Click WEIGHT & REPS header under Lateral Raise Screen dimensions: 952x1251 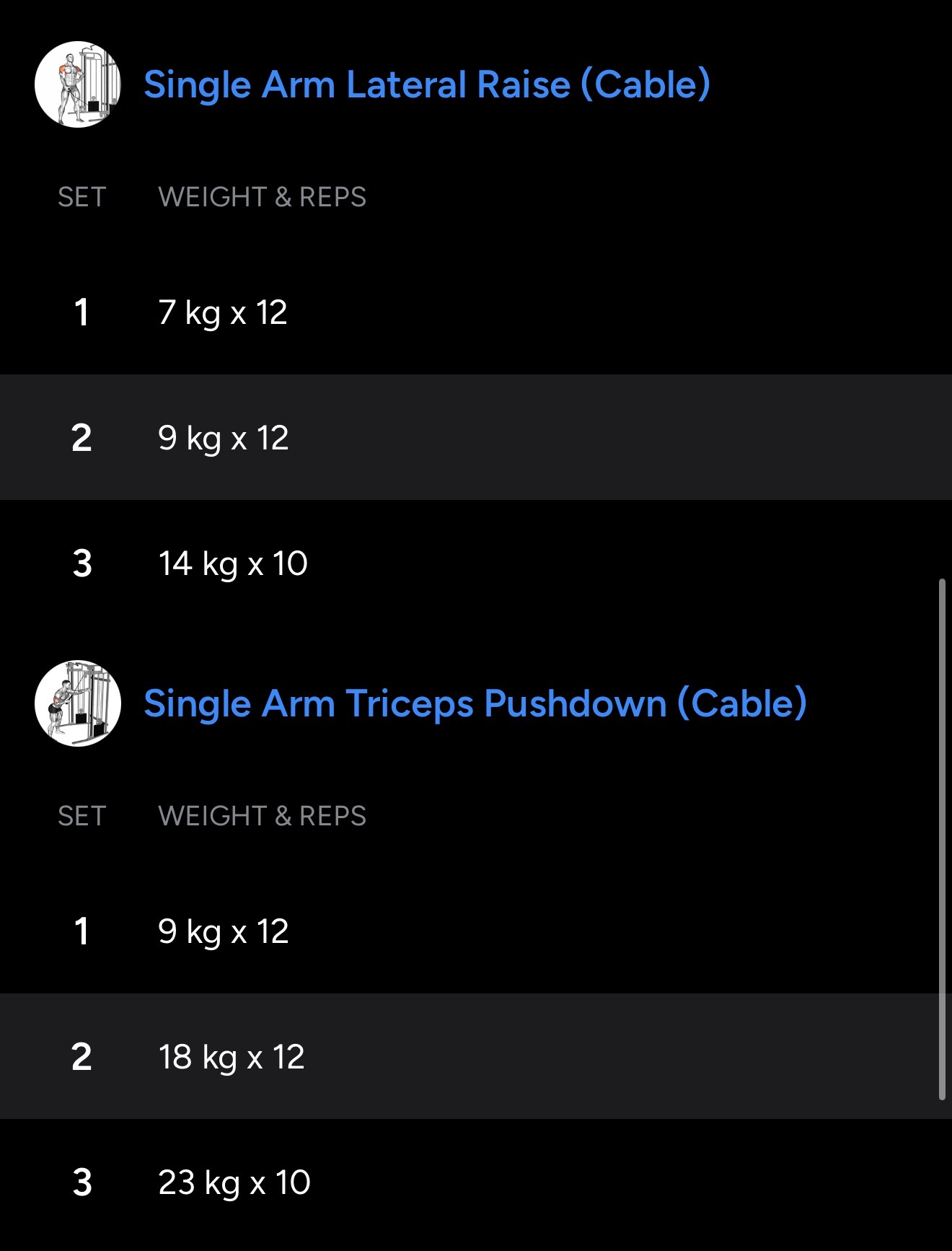coord(262,197)
